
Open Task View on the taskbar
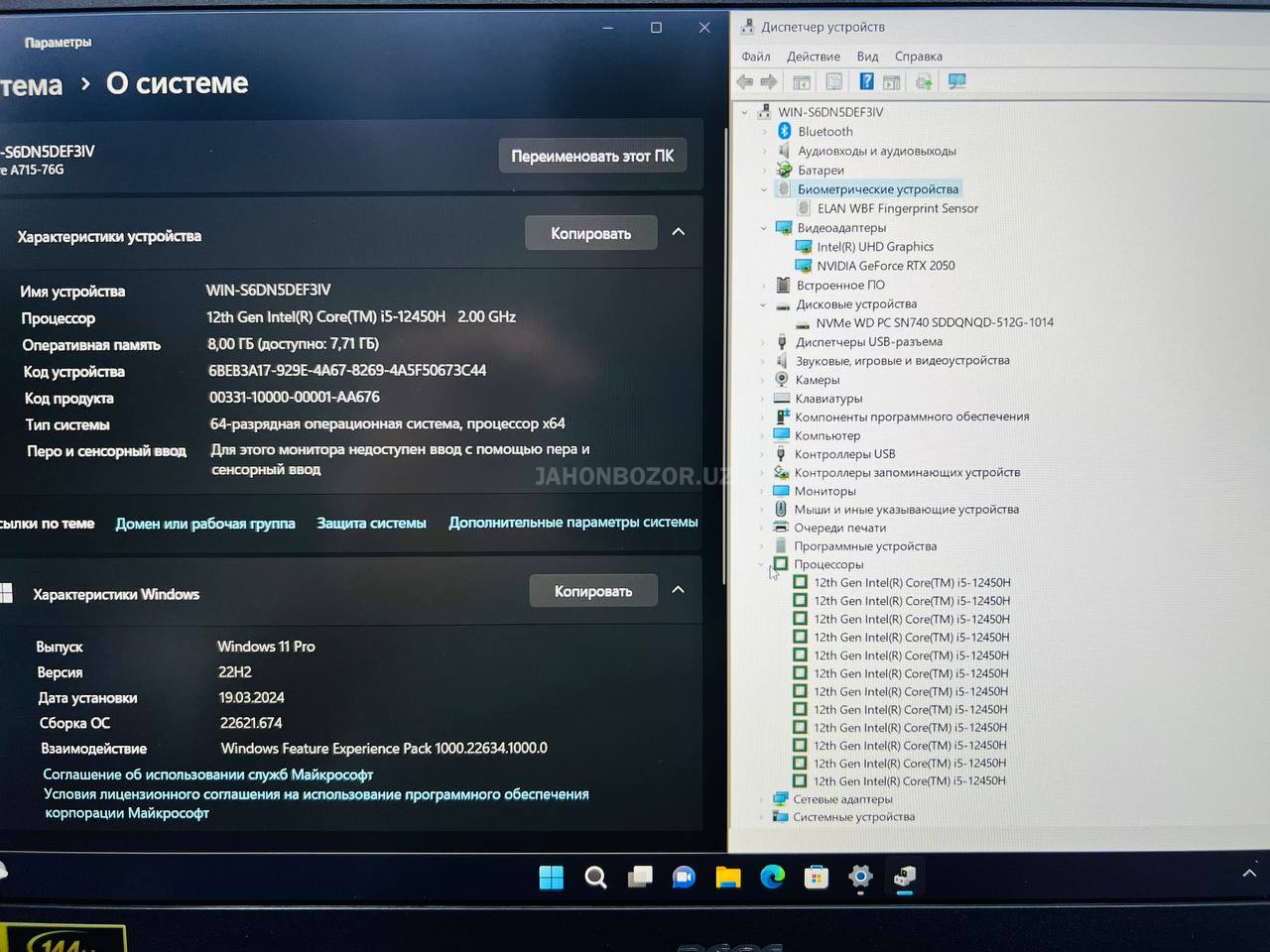640,877
